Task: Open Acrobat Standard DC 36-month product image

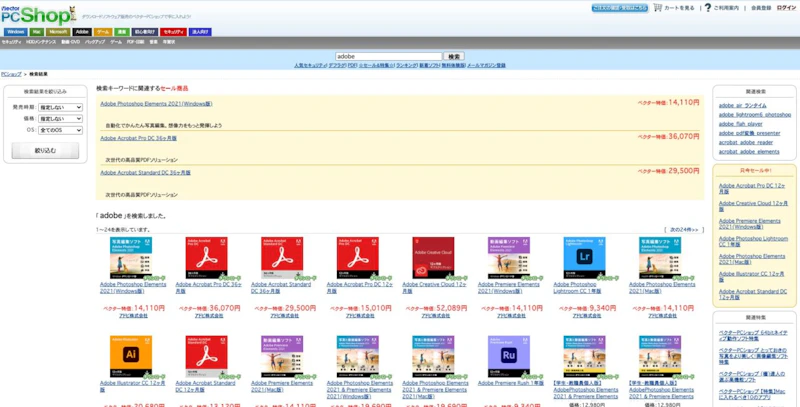Action: point(282,258)
